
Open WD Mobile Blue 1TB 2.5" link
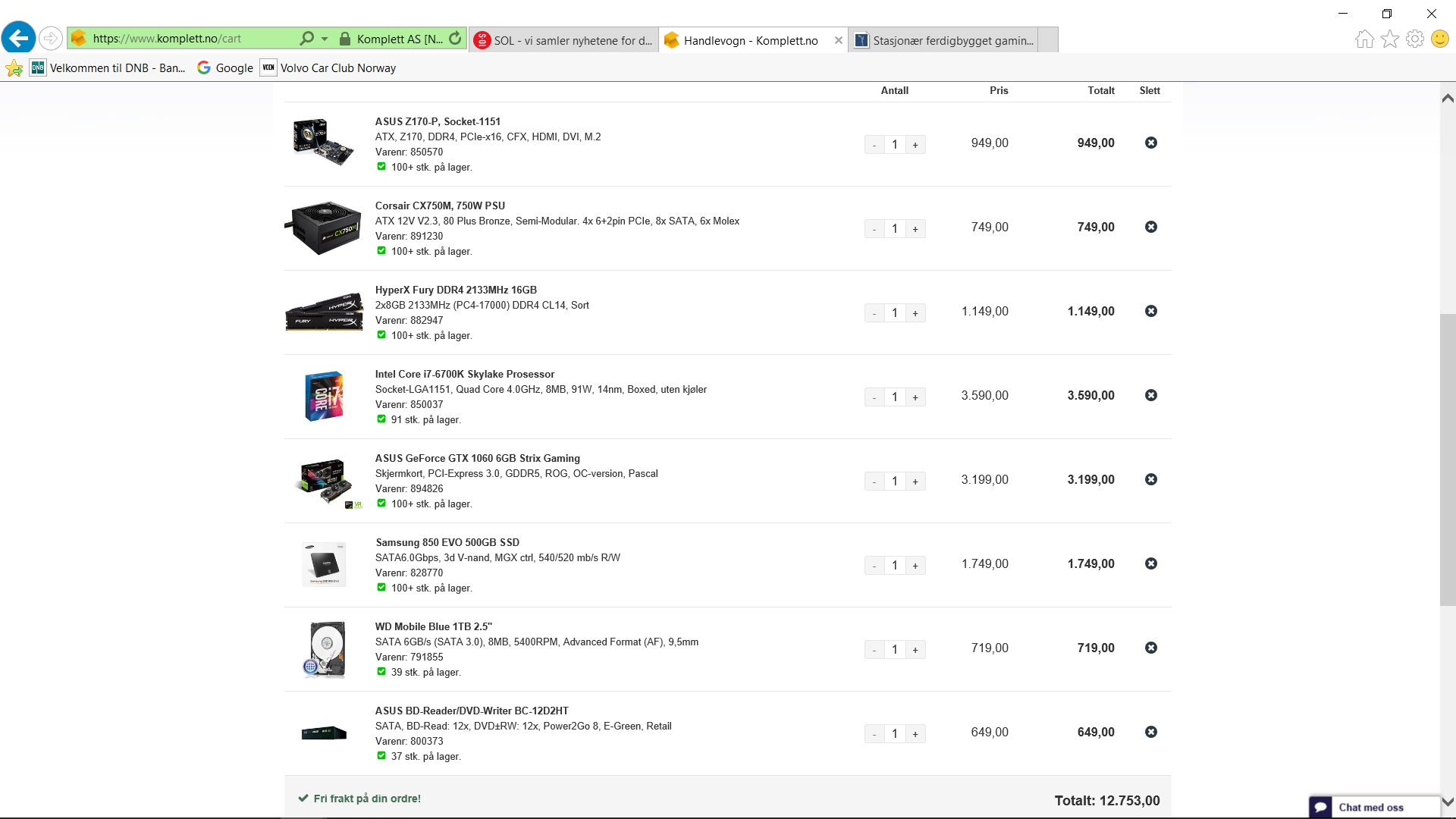click(x=434, y=626)
